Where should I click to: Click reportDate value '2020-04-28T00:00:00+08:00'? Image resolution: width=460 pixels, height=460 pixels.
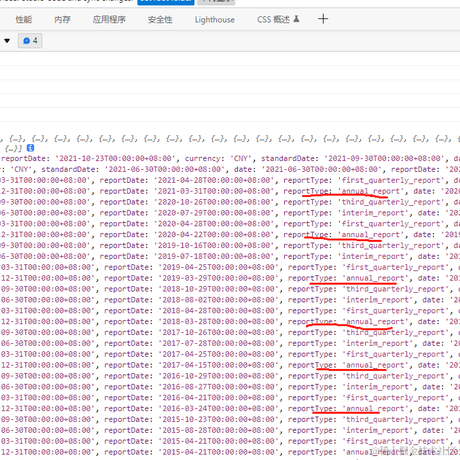coord(214,224)
